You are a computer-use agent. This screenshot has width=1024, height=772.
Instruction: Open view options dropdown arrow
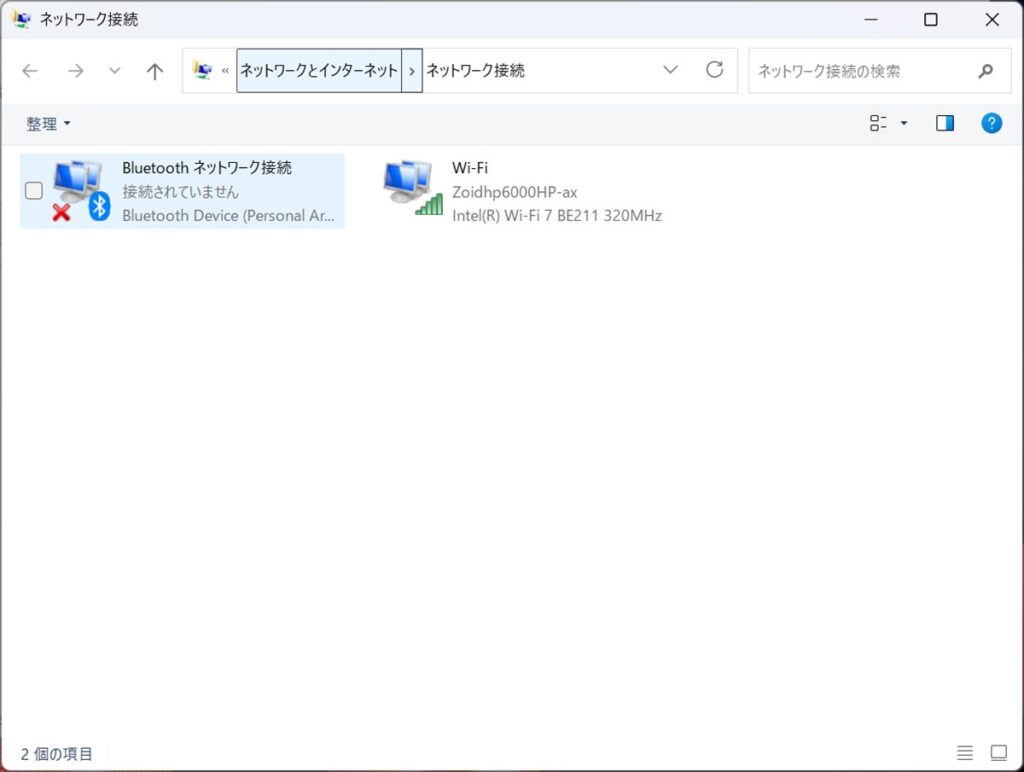(x=904, y=123)
